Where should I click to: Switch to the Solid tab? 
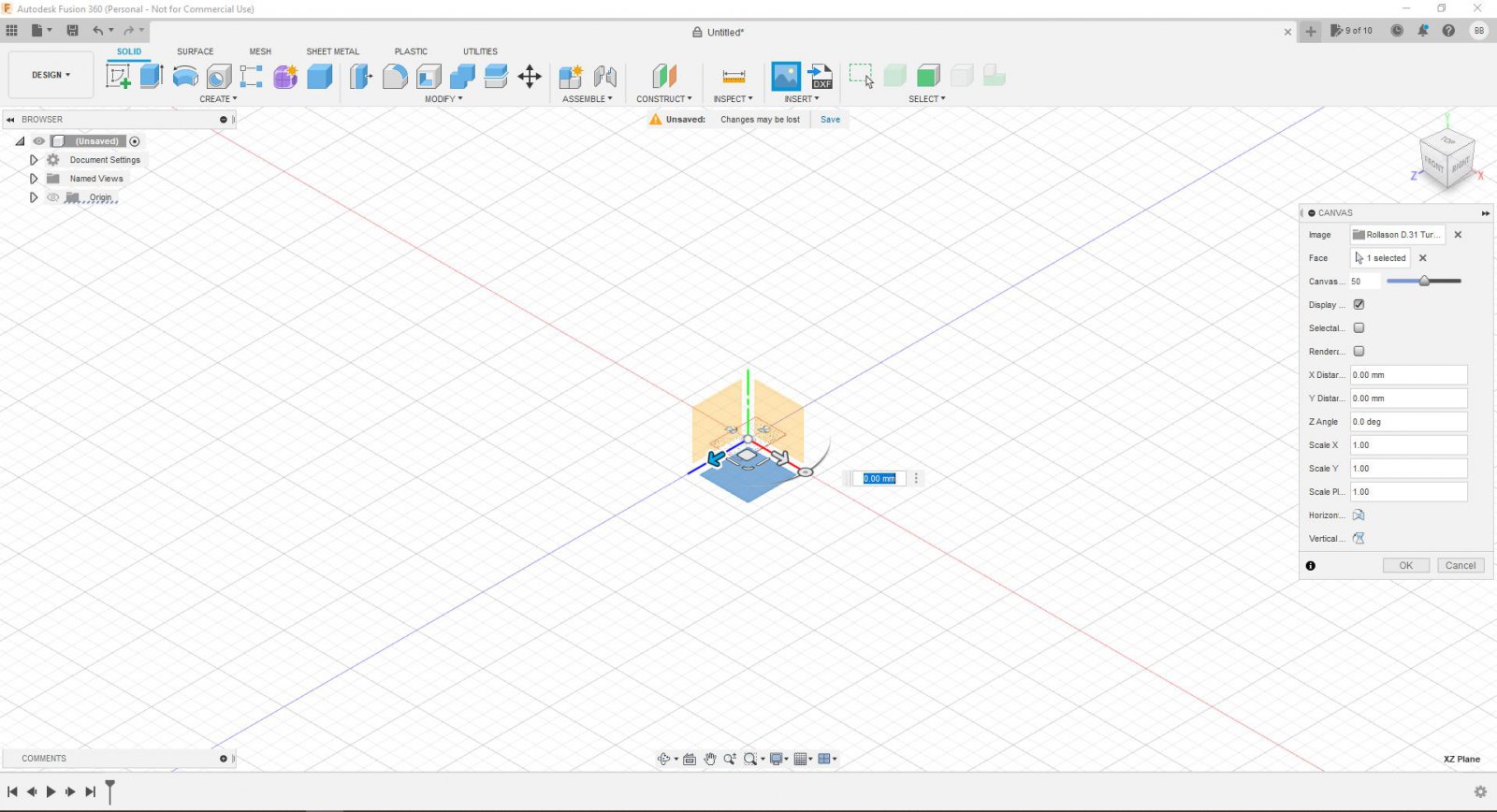[129, 51]
